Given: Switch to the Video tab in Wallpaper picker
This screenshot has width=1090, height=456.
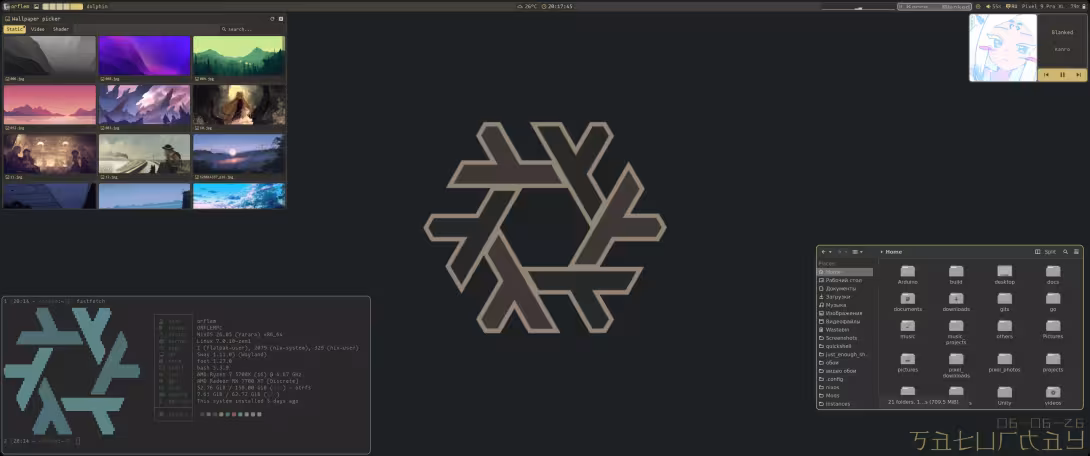Looking at the screenshot, I should tap(38, 29).
